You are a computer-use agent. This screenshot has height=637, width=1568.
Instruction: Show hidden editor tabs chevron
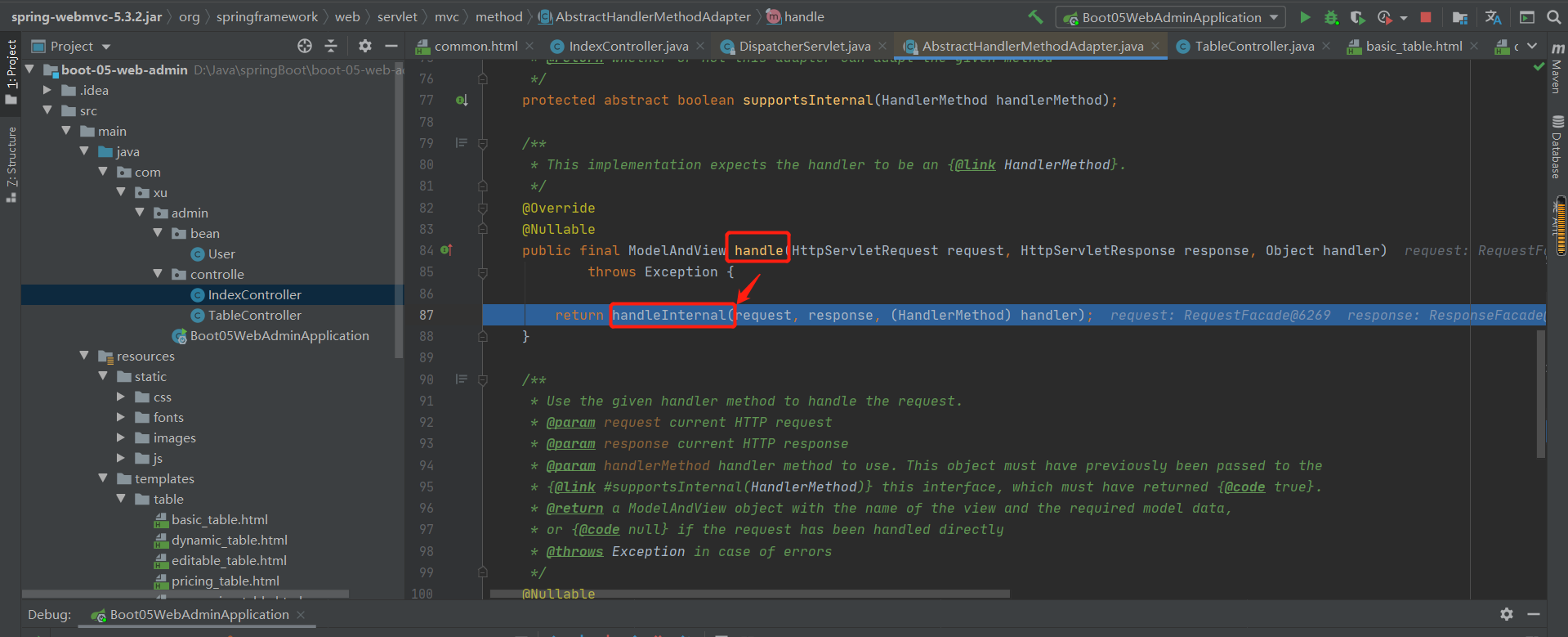[1532, 46]
